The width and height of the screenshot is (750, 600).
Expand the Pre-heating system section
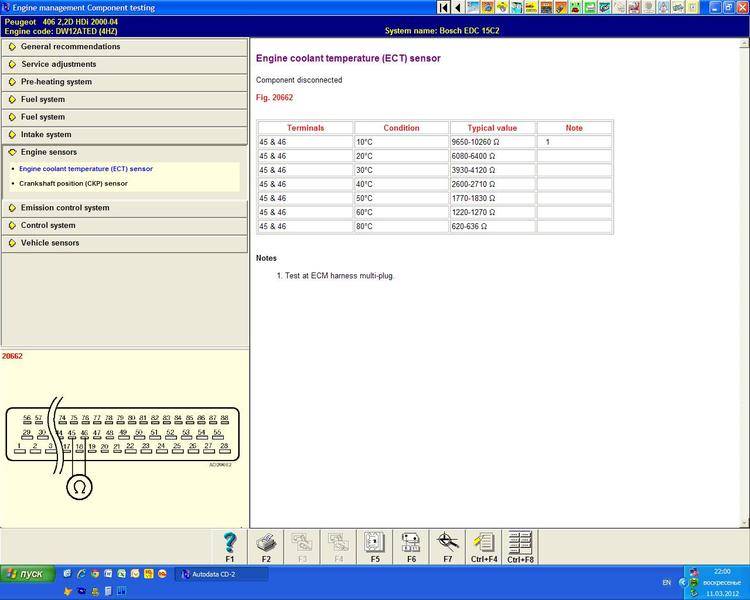pyautogui.click(x=56, y=82)
